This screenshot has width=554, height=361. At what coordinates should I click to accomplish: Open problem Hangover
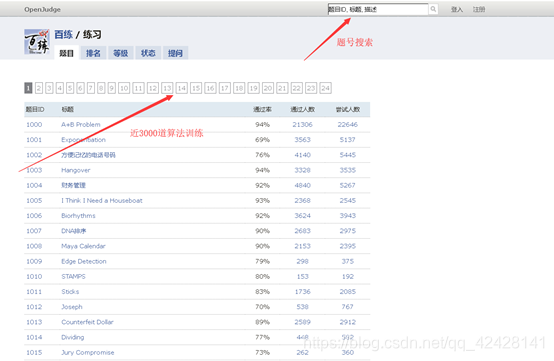pos(76,170)
